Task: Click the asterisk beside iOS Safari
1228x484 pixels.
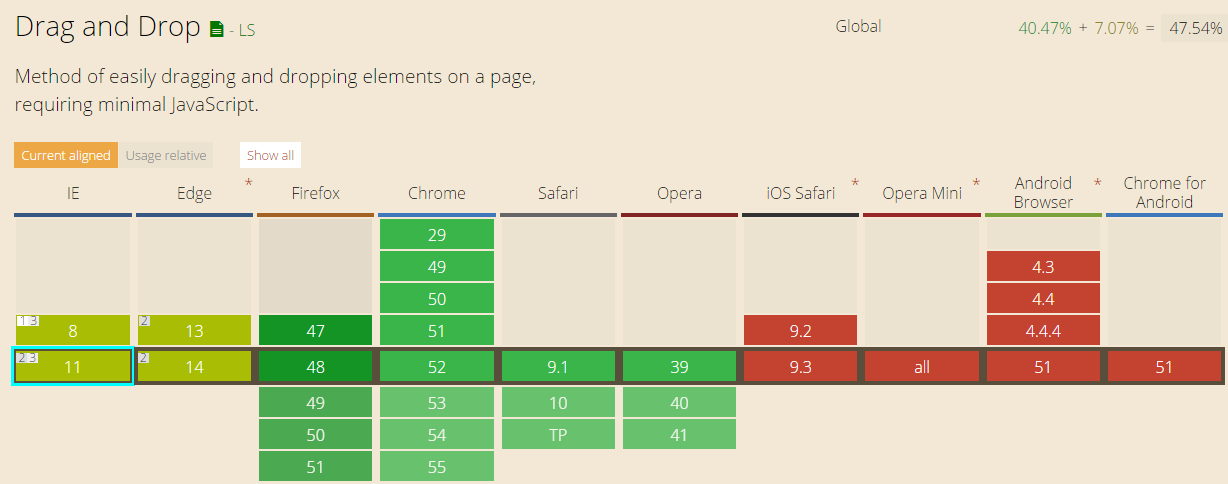Action: point(855,184)
